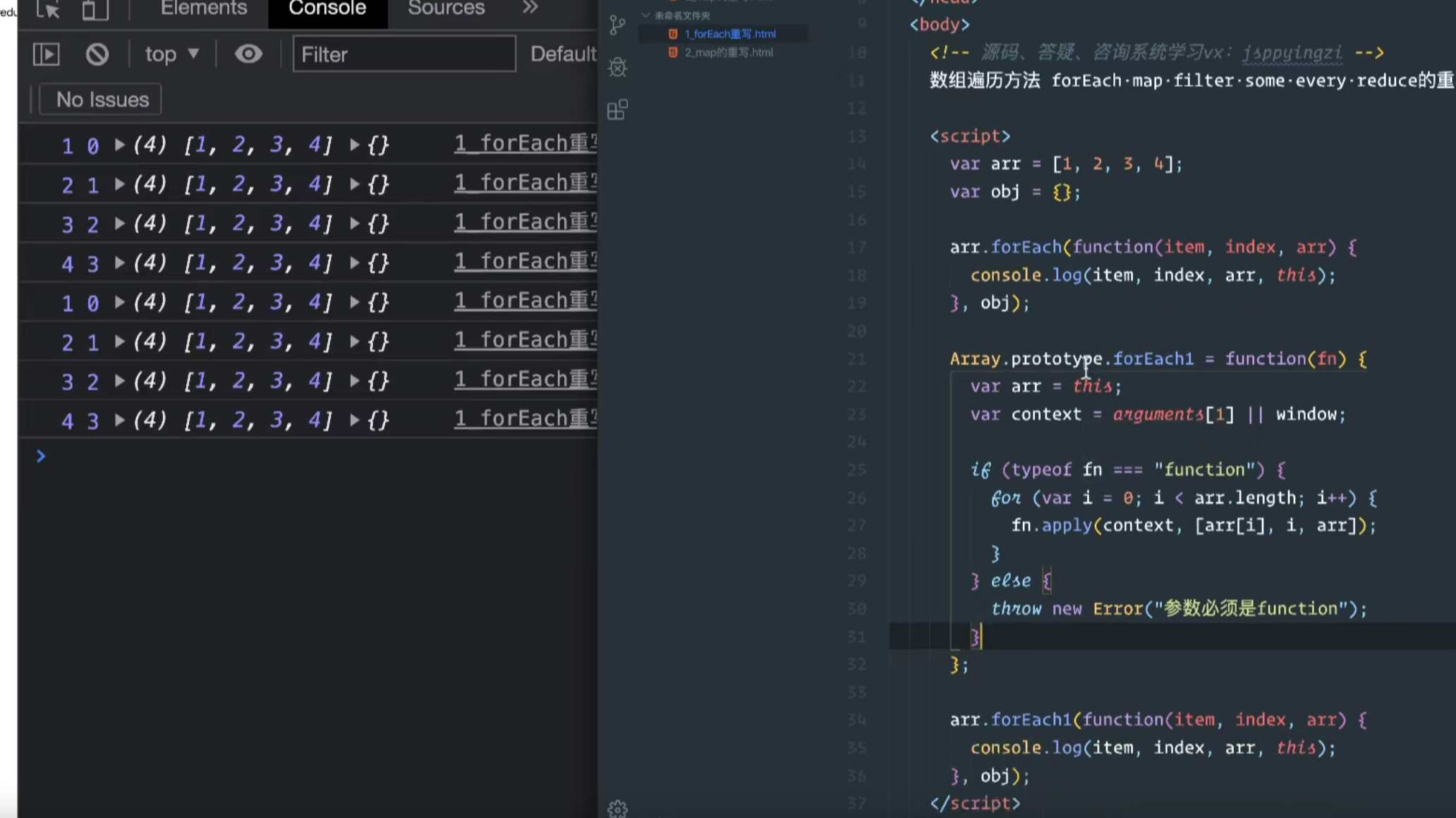Screen dimensions: 1456x818
Task: Click the No Issues button
Action: point(101,100)
